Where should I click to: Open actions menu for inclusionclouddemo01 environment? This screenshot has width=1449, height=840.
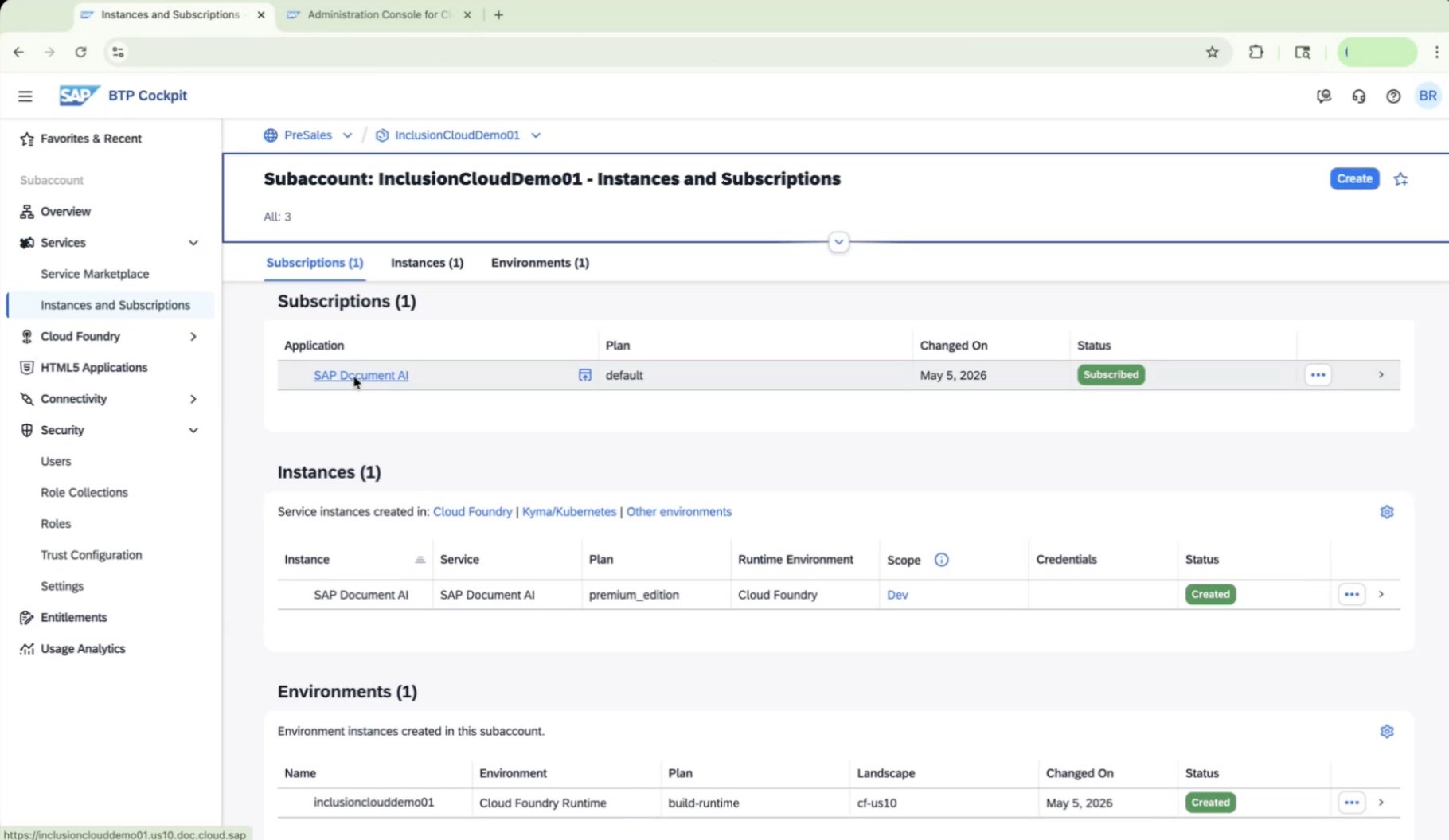(x=1352, y=803)
